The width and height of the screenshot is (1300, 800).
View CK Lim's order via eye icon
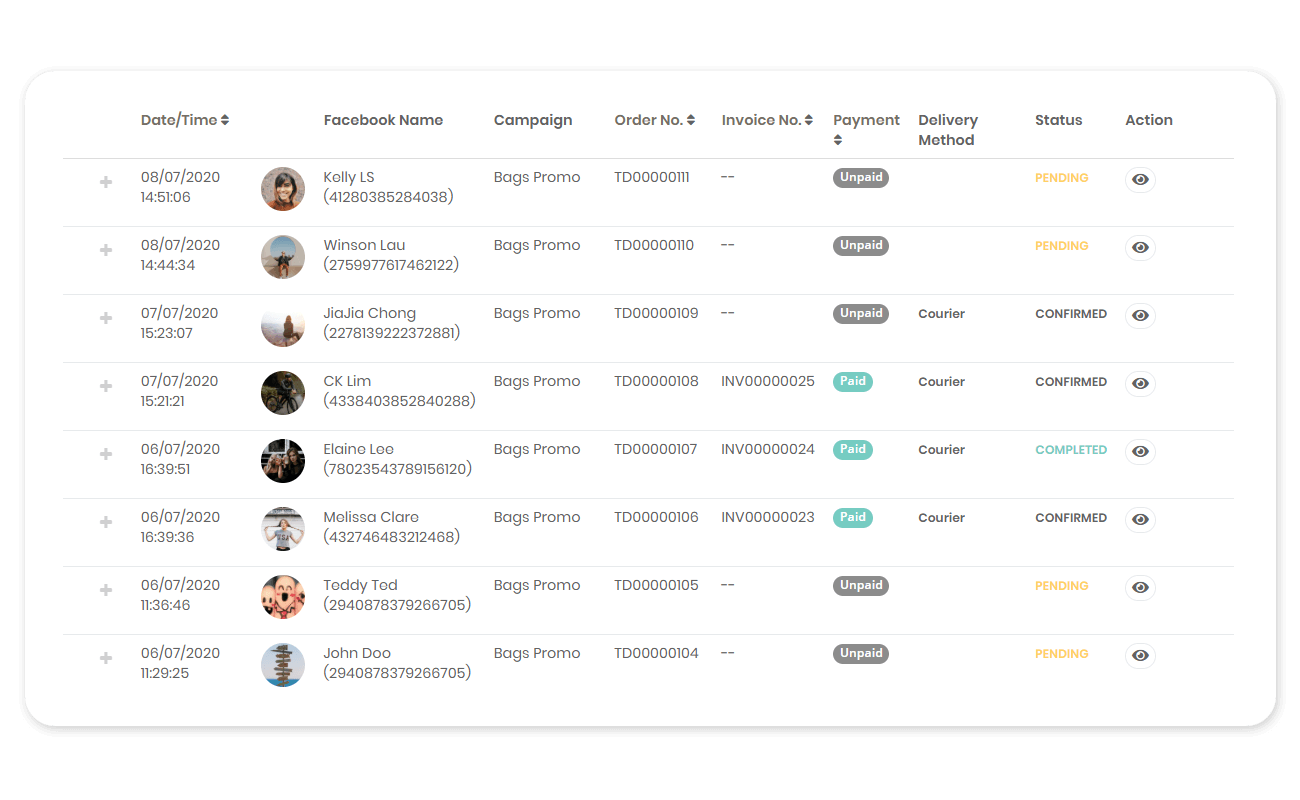(x=1140, y=384)
